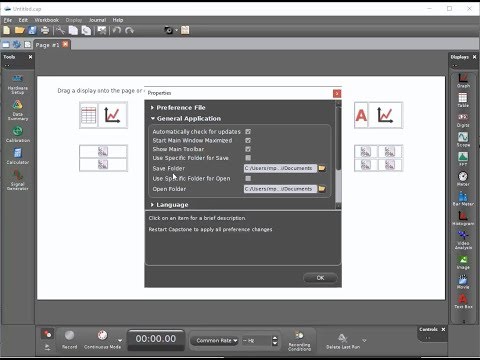Open the camera snapshot dropdown arrow
Viewport: 480px width, 360px height.
click(x=177, y=30)
